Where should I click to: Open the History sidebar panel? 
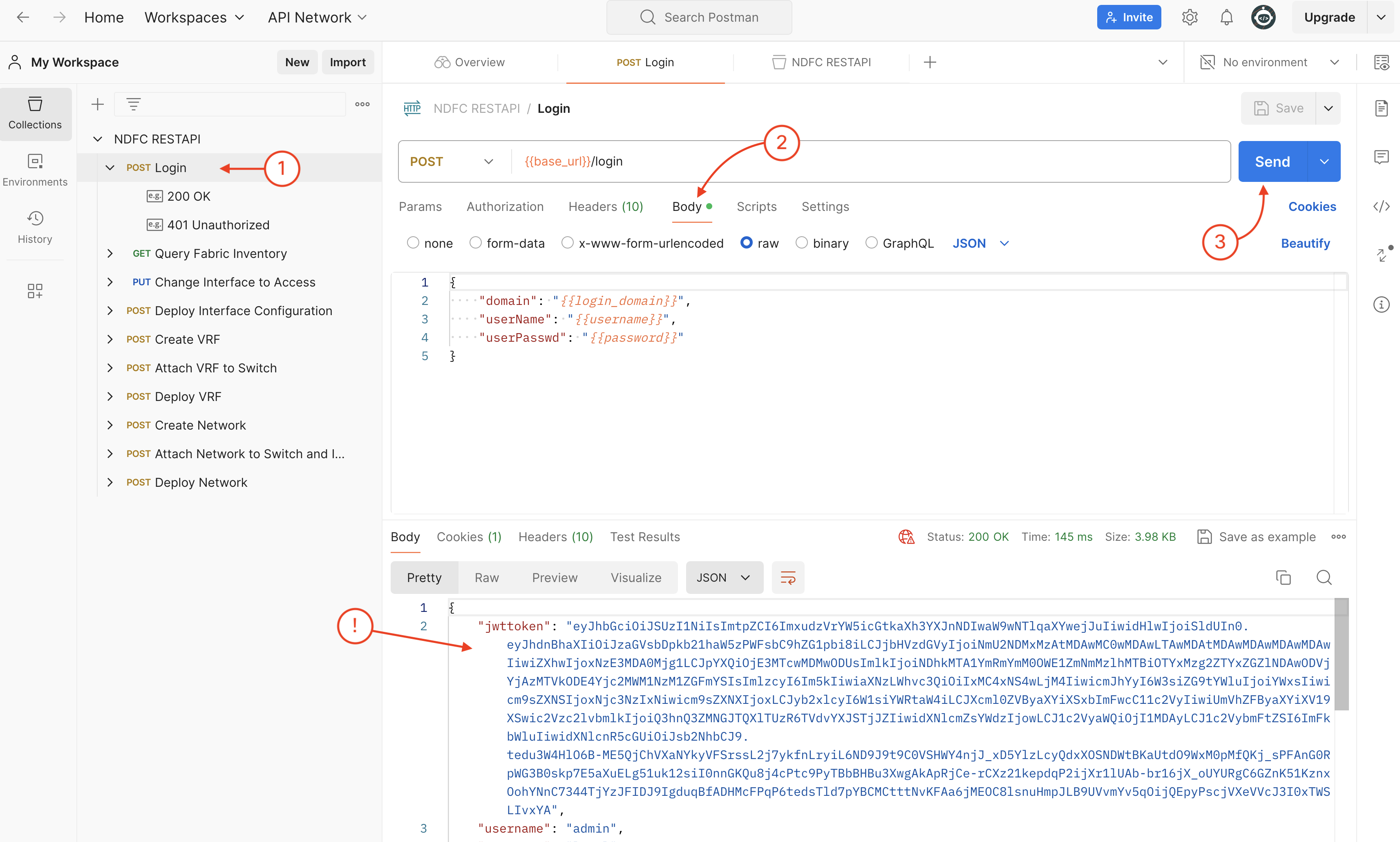[35, 228]
